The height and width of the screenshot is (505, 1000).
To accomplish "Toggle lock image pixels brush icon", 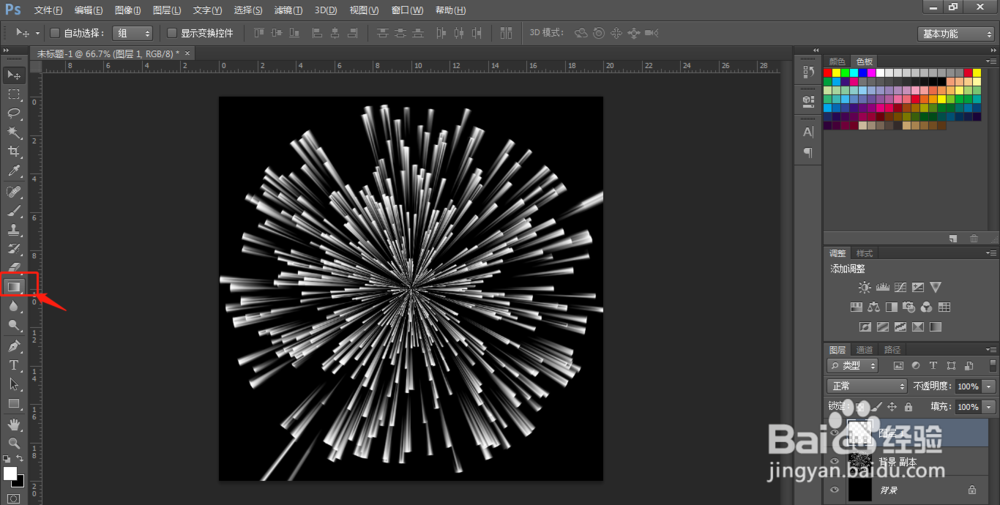I will (877, 406).
